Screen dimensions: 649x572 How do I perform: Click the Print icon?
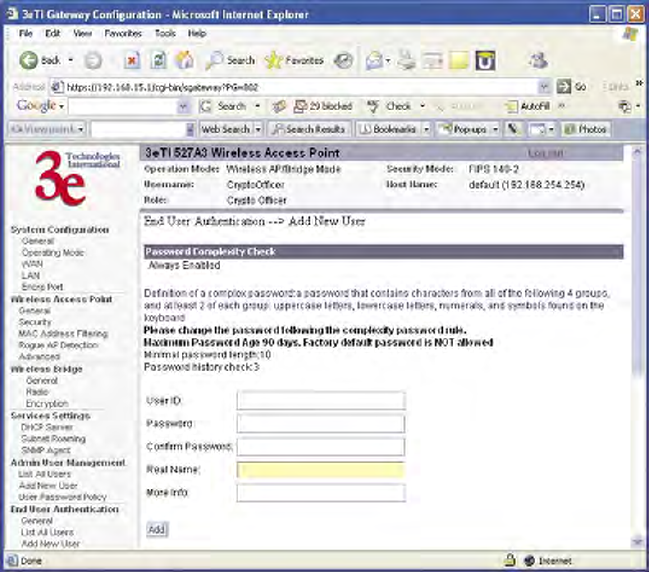pyautogui.click(x=406, y=60)
